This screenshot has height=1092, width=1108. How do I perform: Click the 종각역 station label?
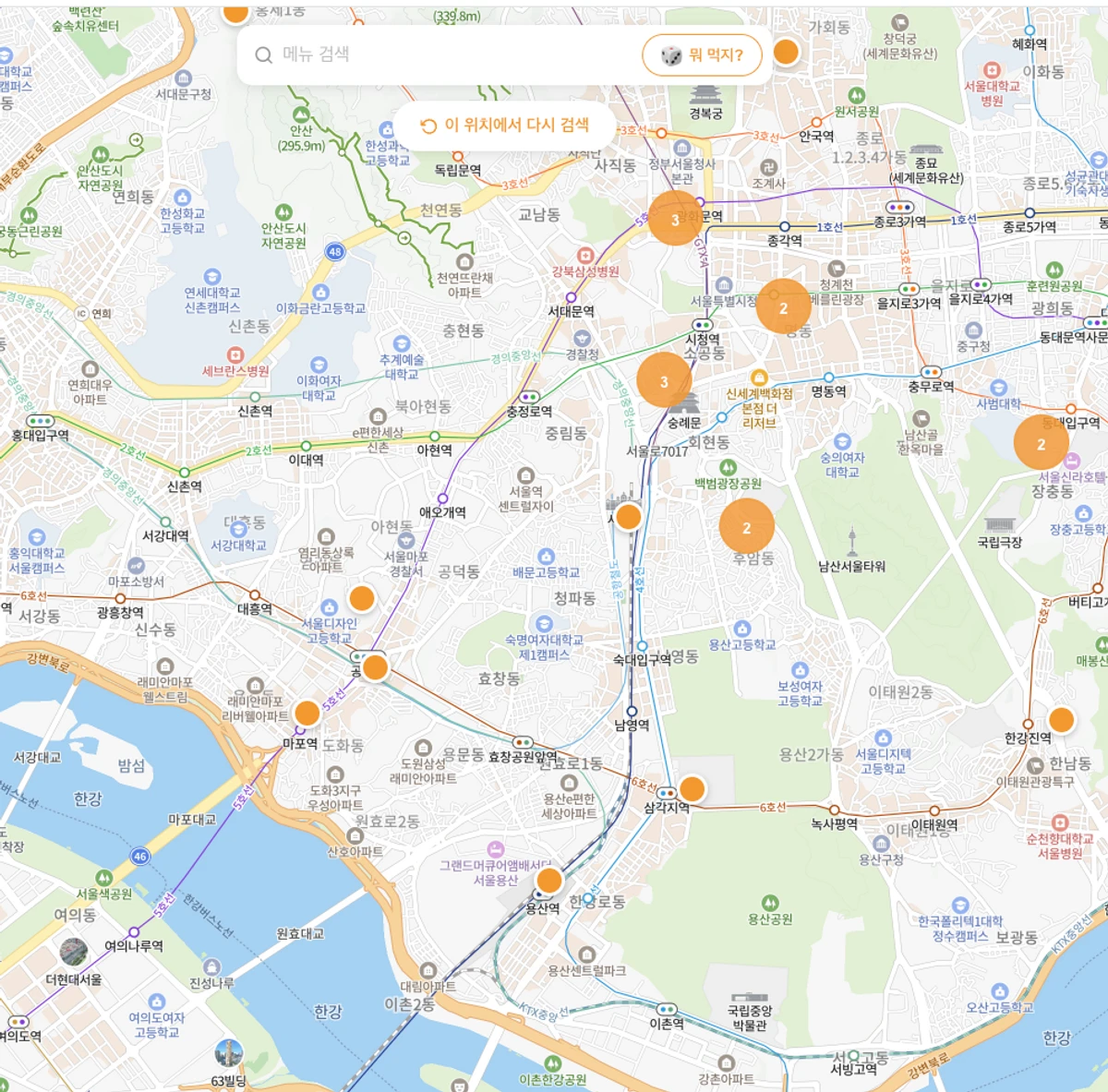(784, 240)
